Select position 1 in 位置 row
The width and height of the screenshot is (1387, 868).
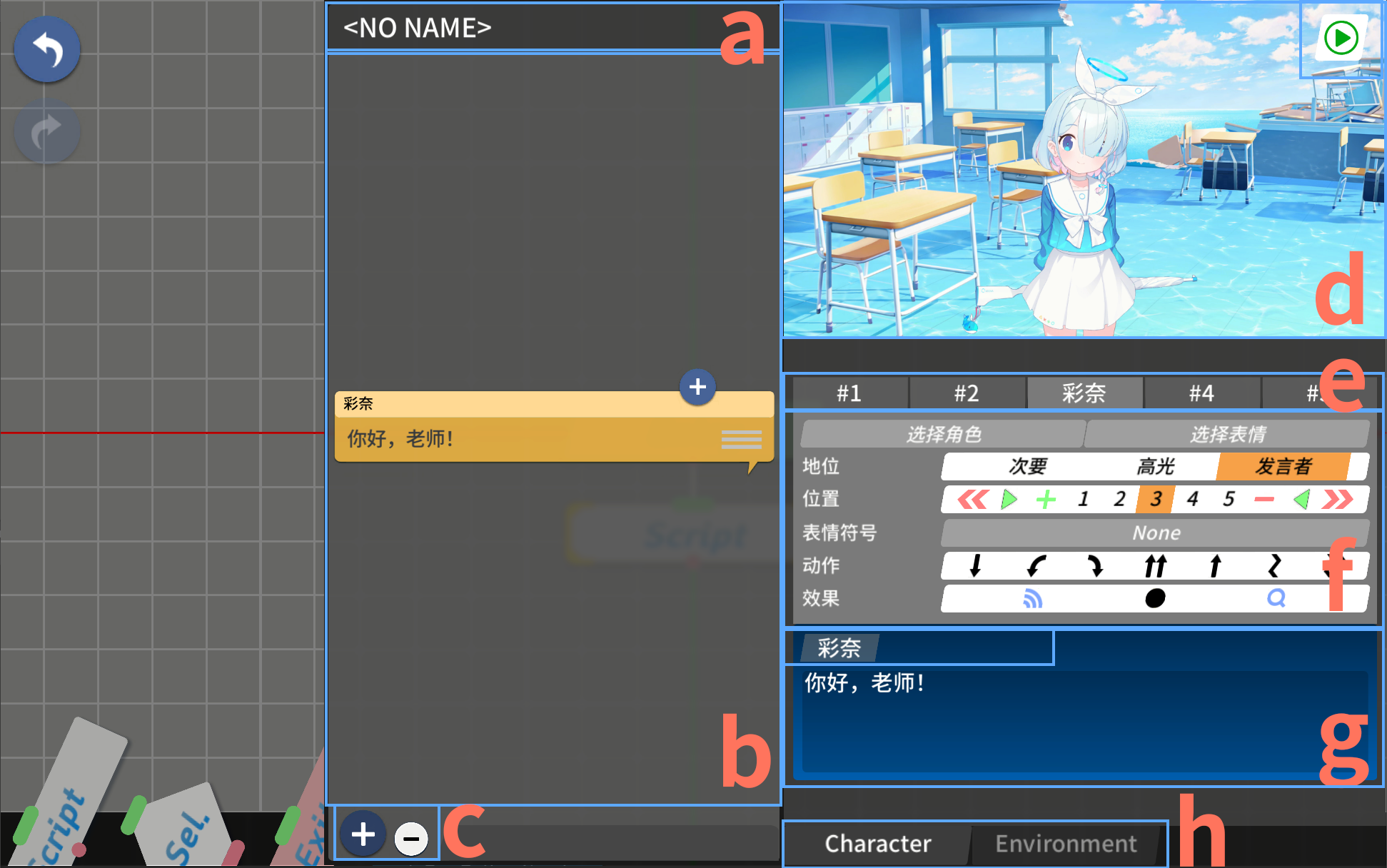click(1083, 499)
